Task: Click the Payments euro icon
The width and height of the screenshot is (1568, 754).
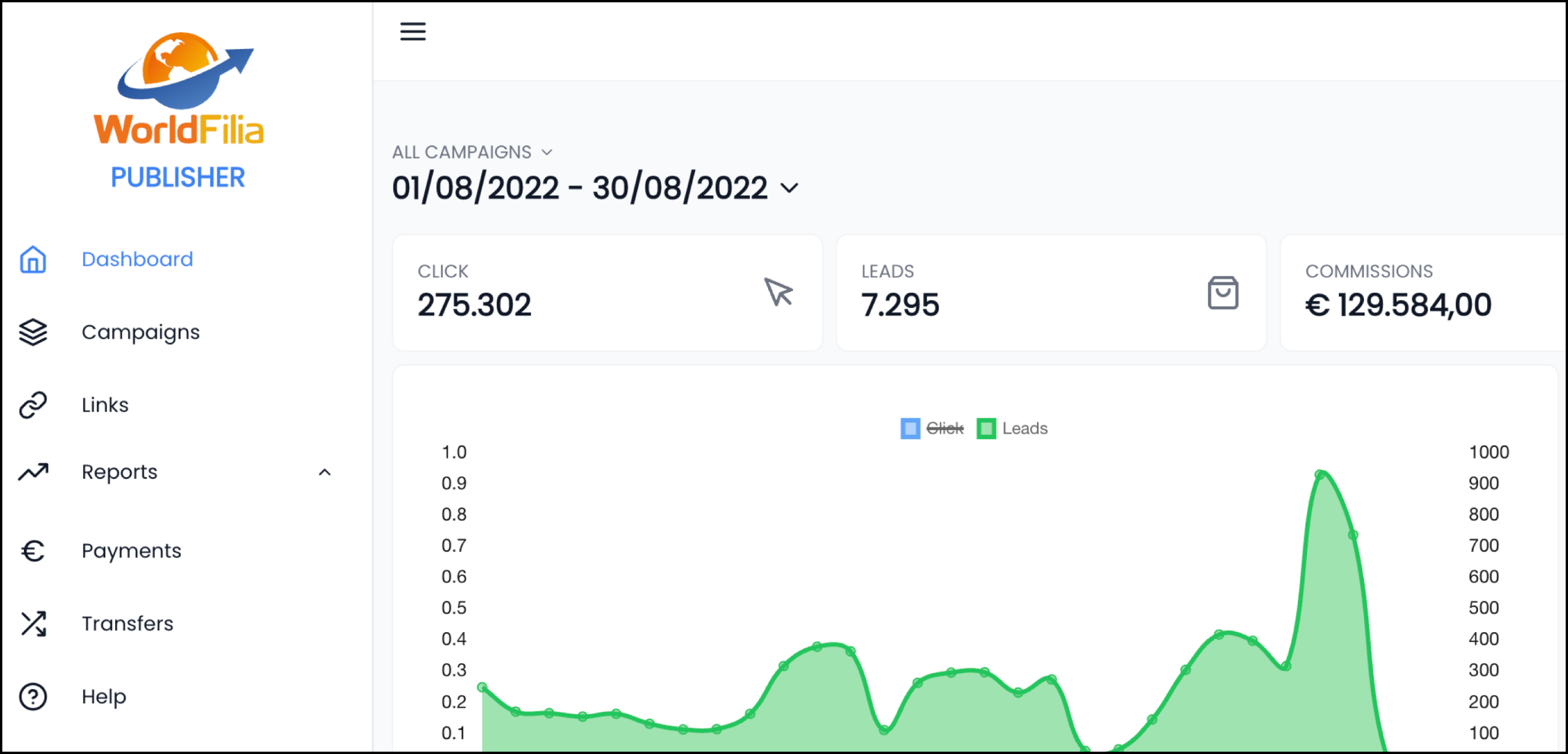Action: coord(33,551)
